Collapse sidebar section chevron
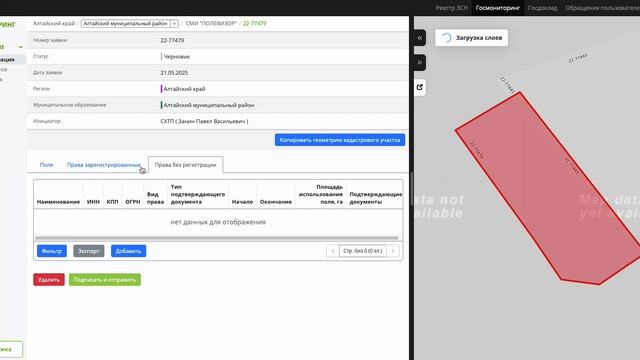Image resolution: width=640 pixels, height=360 pixels. tap(20, 47)
